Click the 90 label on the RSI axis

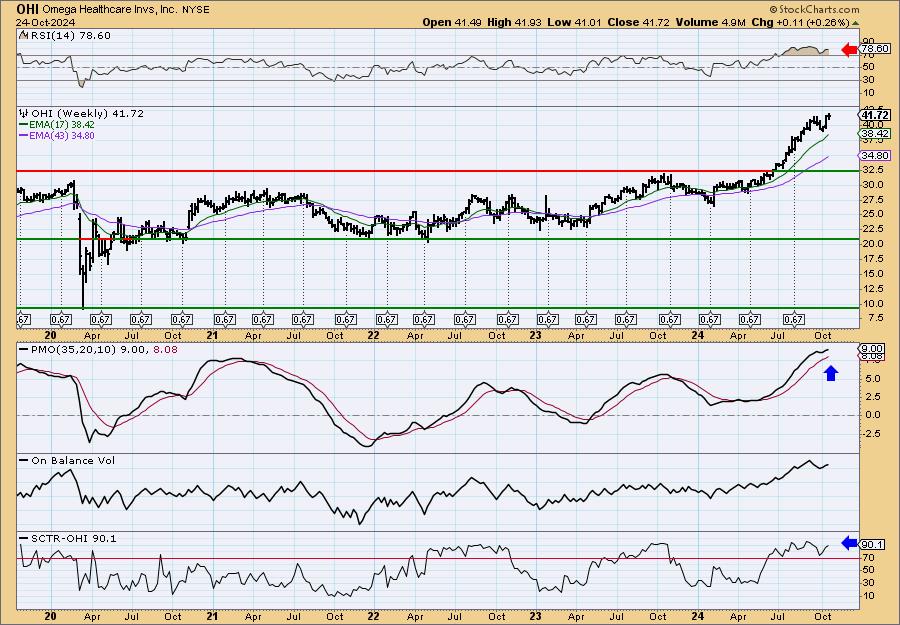point(868,41)
